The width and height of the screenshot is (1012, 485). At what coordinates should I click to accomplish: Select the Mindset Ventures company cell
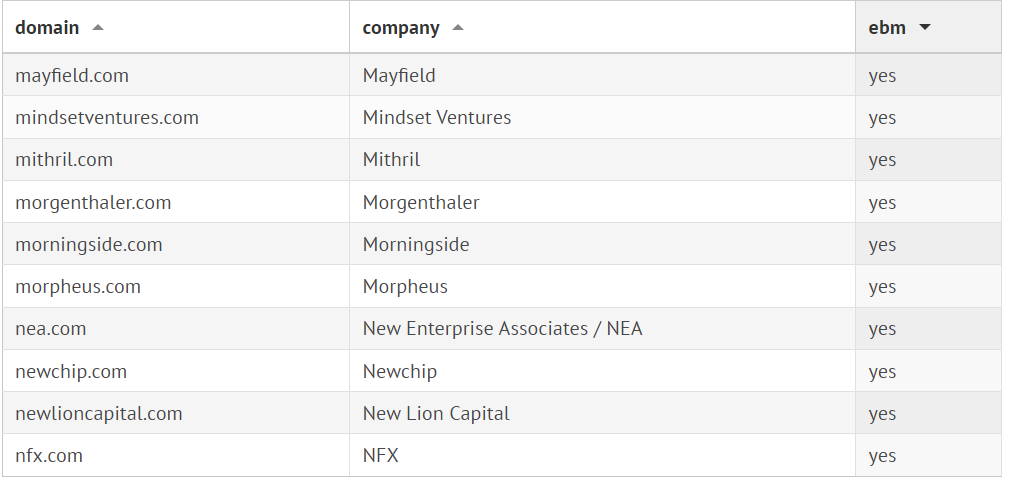click(x=437, y=118)
